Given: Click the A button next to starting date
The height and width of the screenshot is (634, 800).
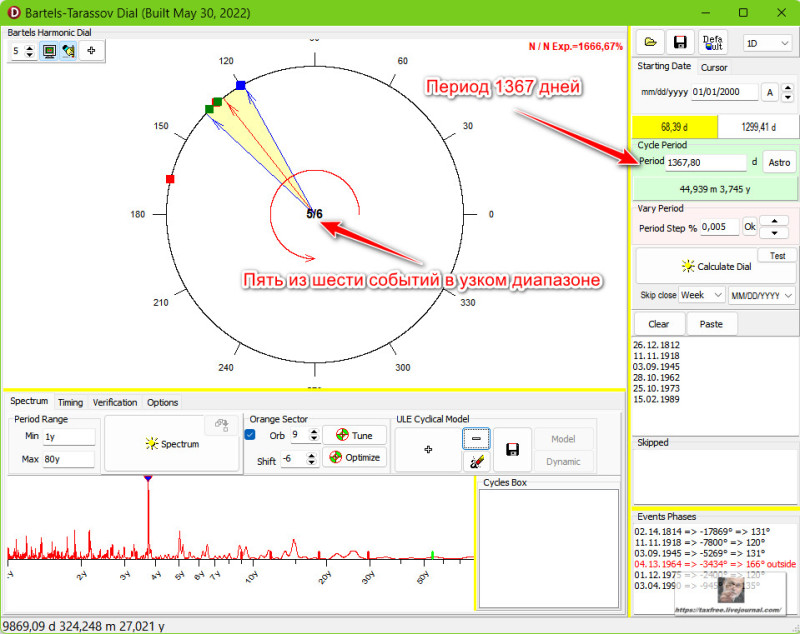Looking at the screenshot, I should pyautogui.click(x=769, y=93).
